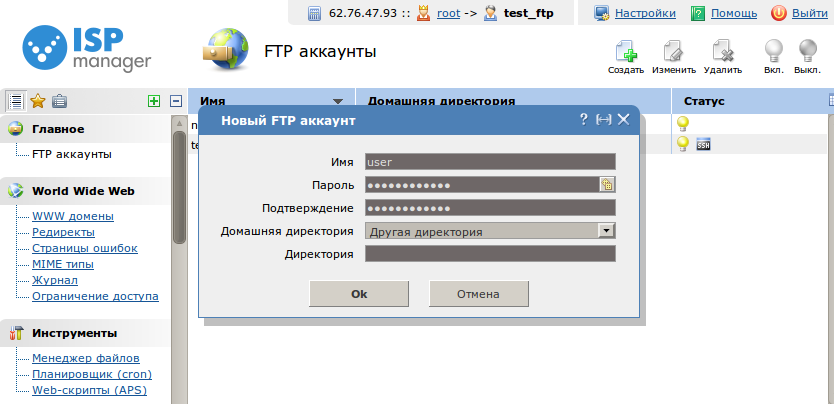Open Редиректы in sidebar
Image resolution: width=834 pixels, height=404 pixels.
point(63,232)
